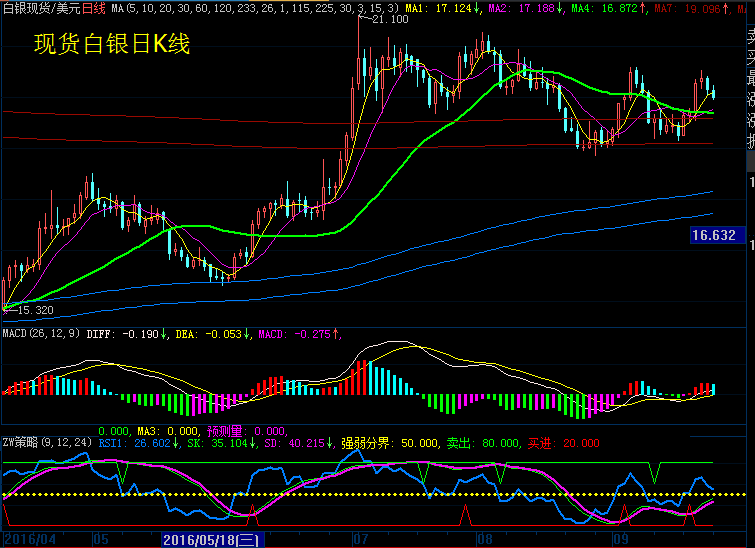755x548 pixels.
Task: Open ZW策略(9,12,24) indicator label
Action: click(x=45, y=442)
